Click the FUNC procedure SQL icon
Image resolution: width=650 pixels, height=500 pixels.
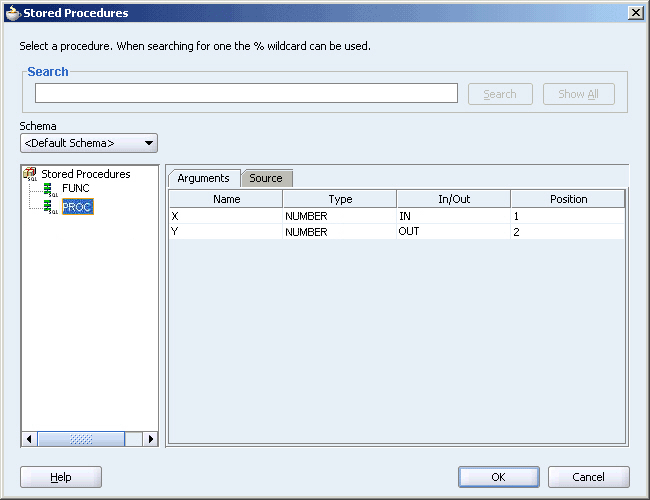(51, 189)
